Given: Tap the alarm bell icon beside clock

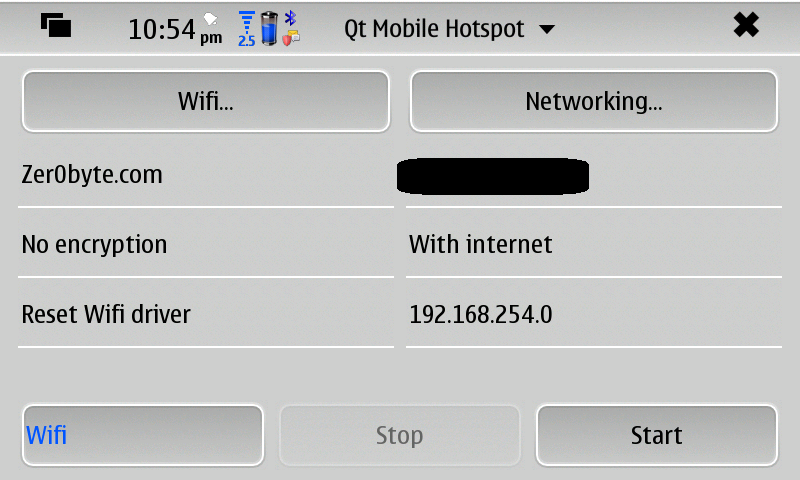Looking at the screenshot, I should click(x=210, y=19).
